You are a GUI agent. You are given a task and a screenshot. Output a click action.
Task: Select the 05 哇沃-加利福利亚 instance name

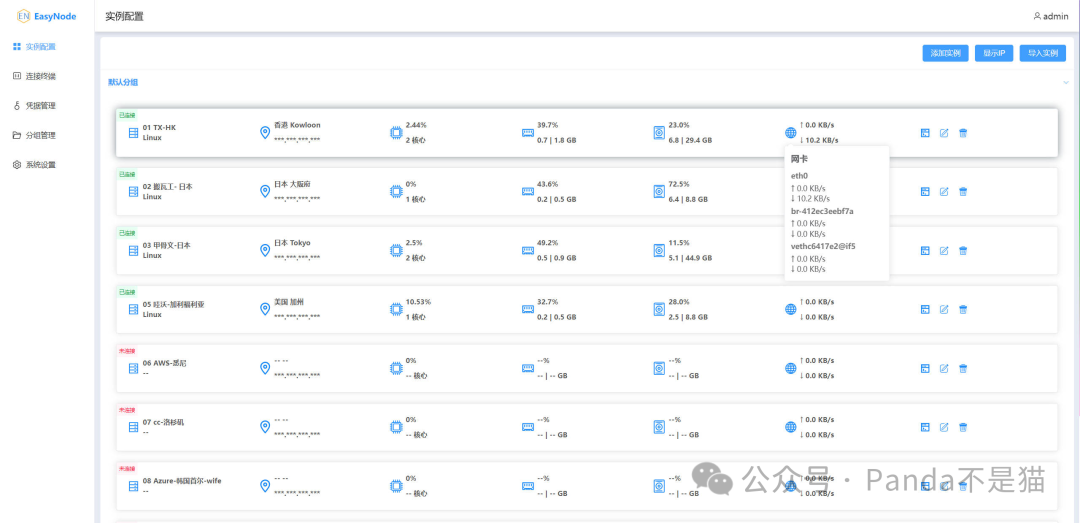pyautogui.click(x=174, y=305)
